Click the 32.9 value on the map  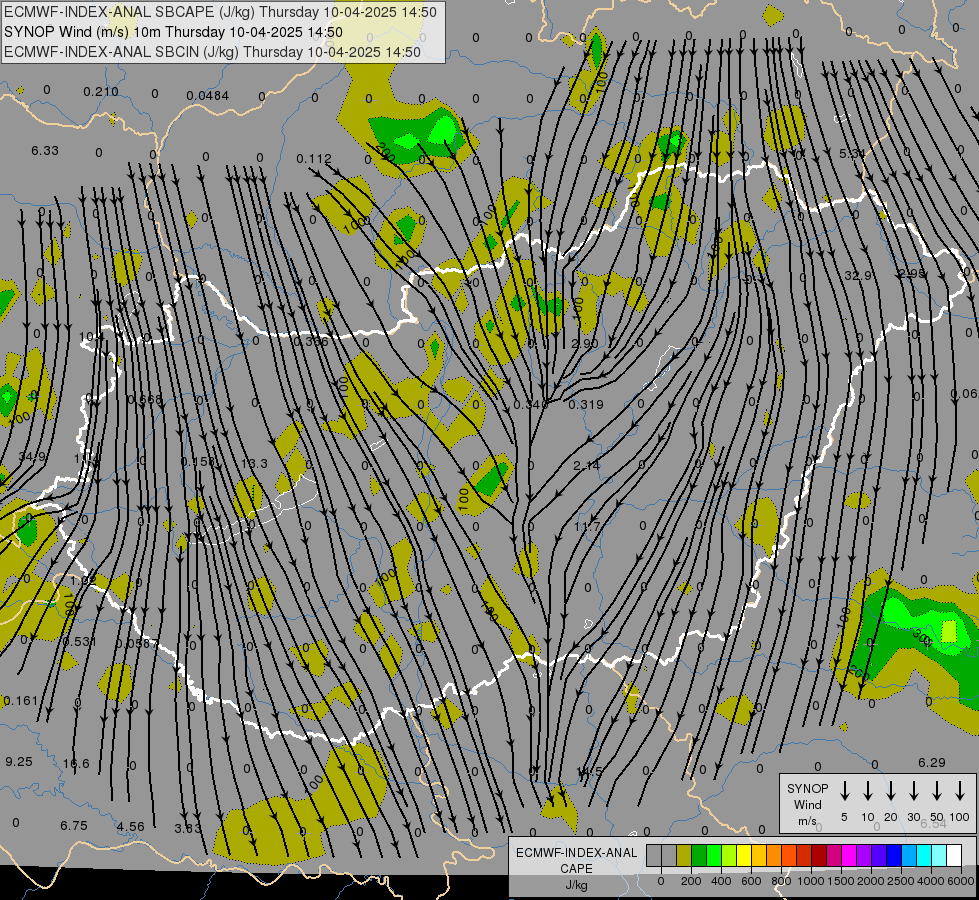tap(858, 275)
